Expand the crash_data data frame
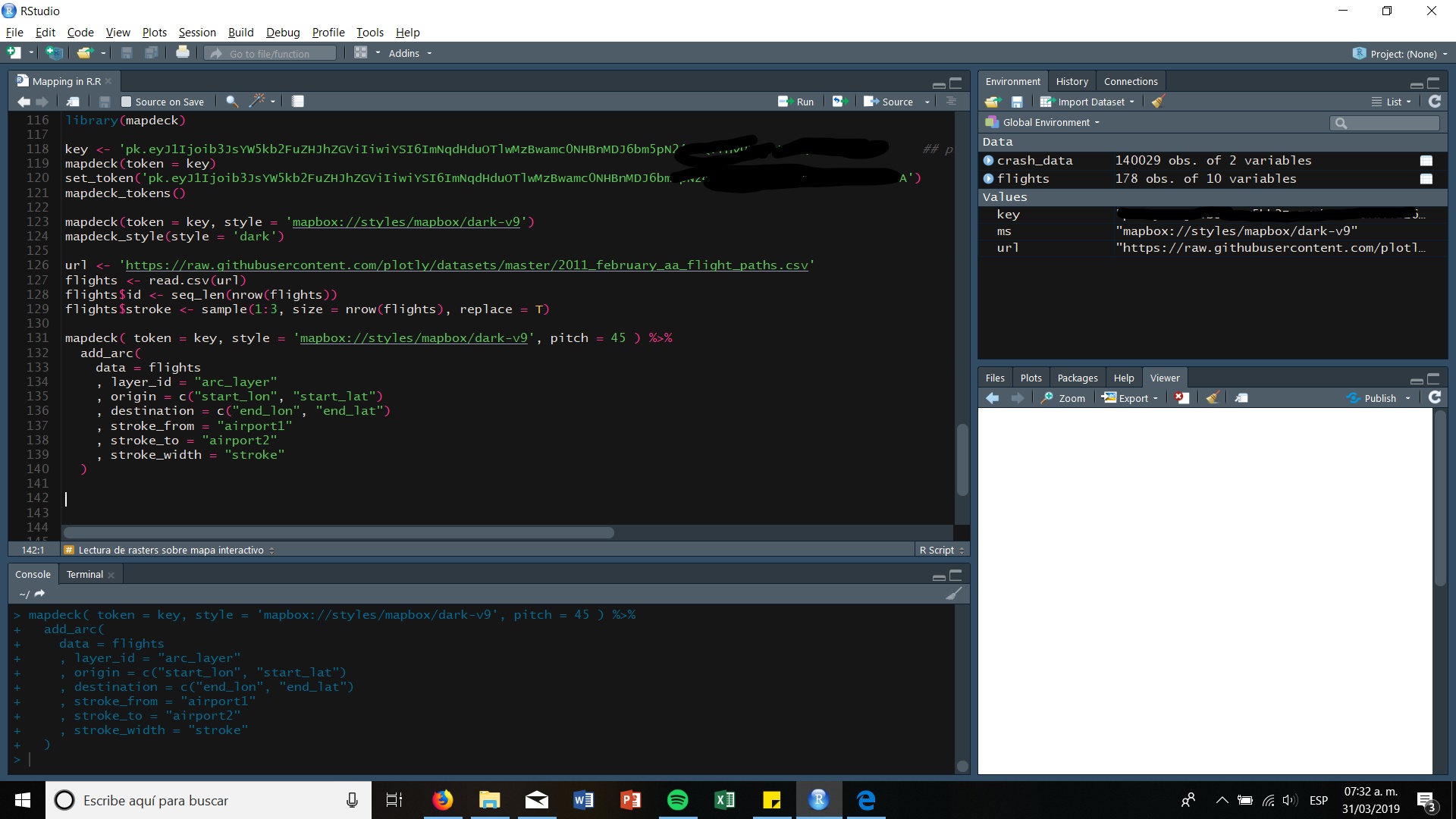 point(988,161)
